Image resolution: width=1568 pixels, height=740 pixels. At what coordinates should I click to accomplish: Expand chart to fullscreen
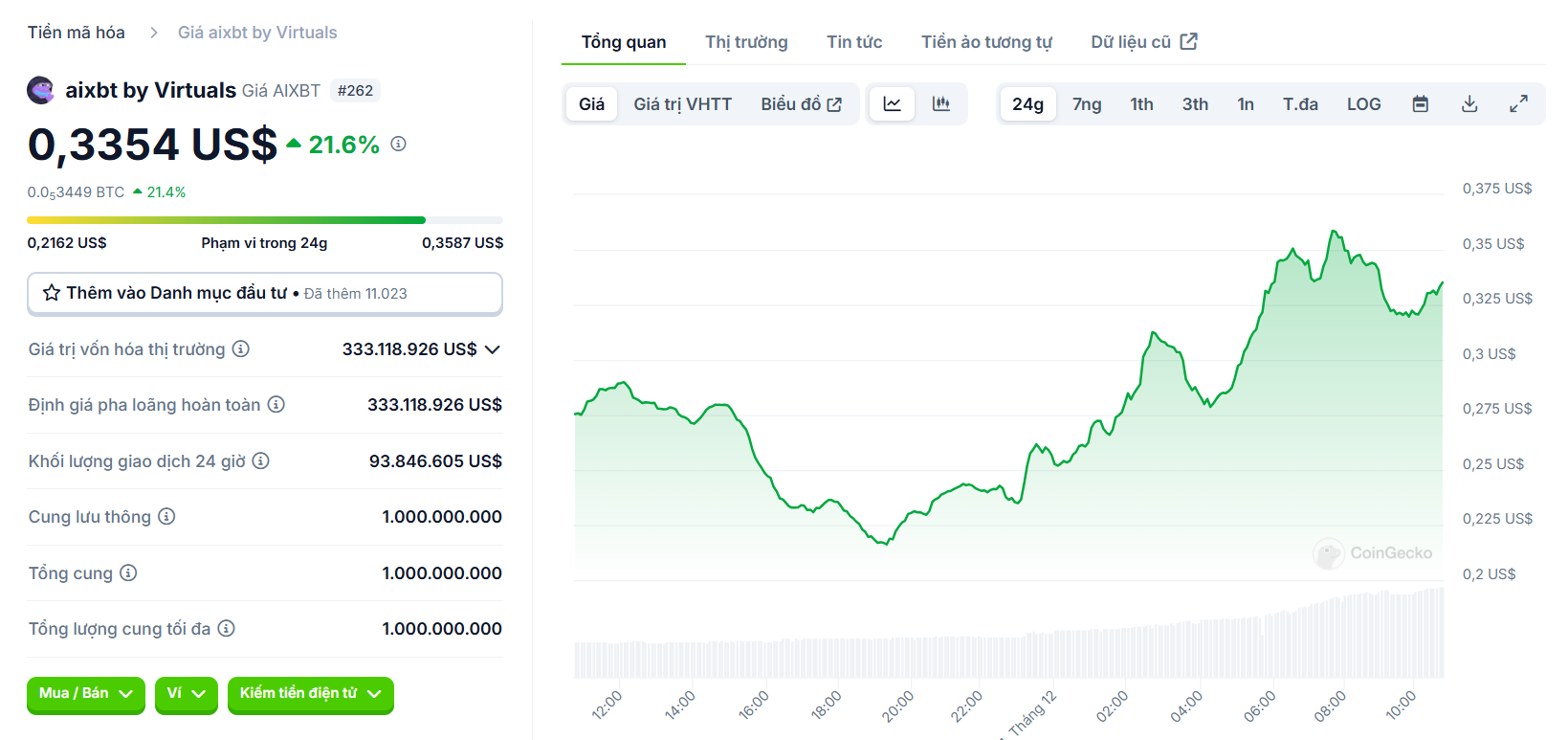click(x=1519, y=103)
